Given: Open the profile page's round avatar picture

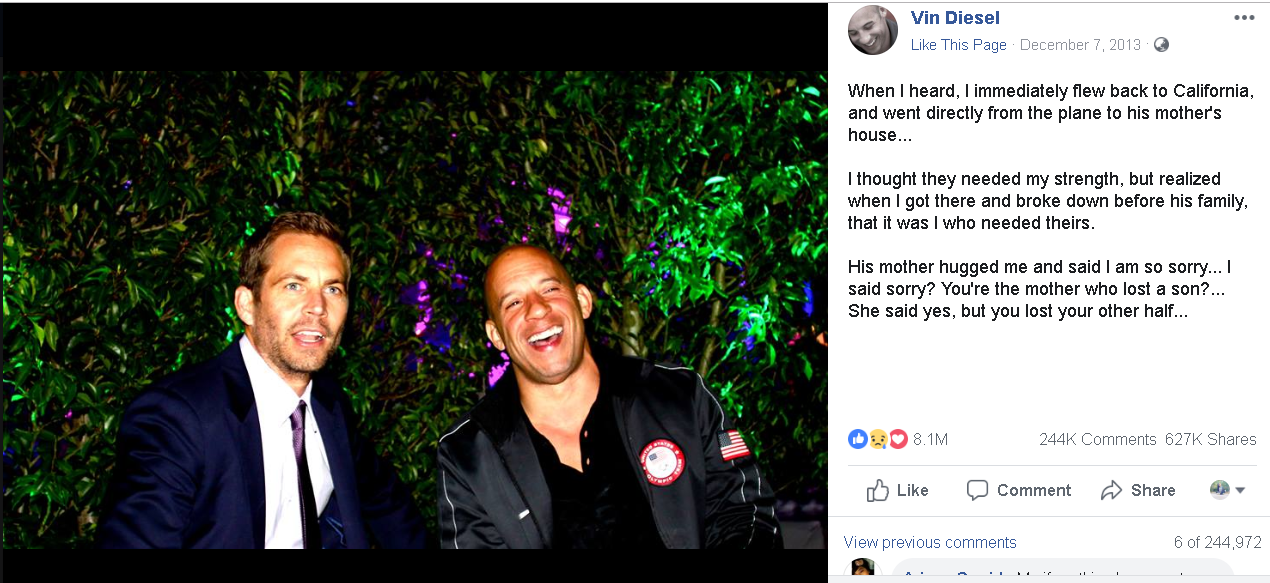Looking at the screenshot, I should click(x=872, y=30).
